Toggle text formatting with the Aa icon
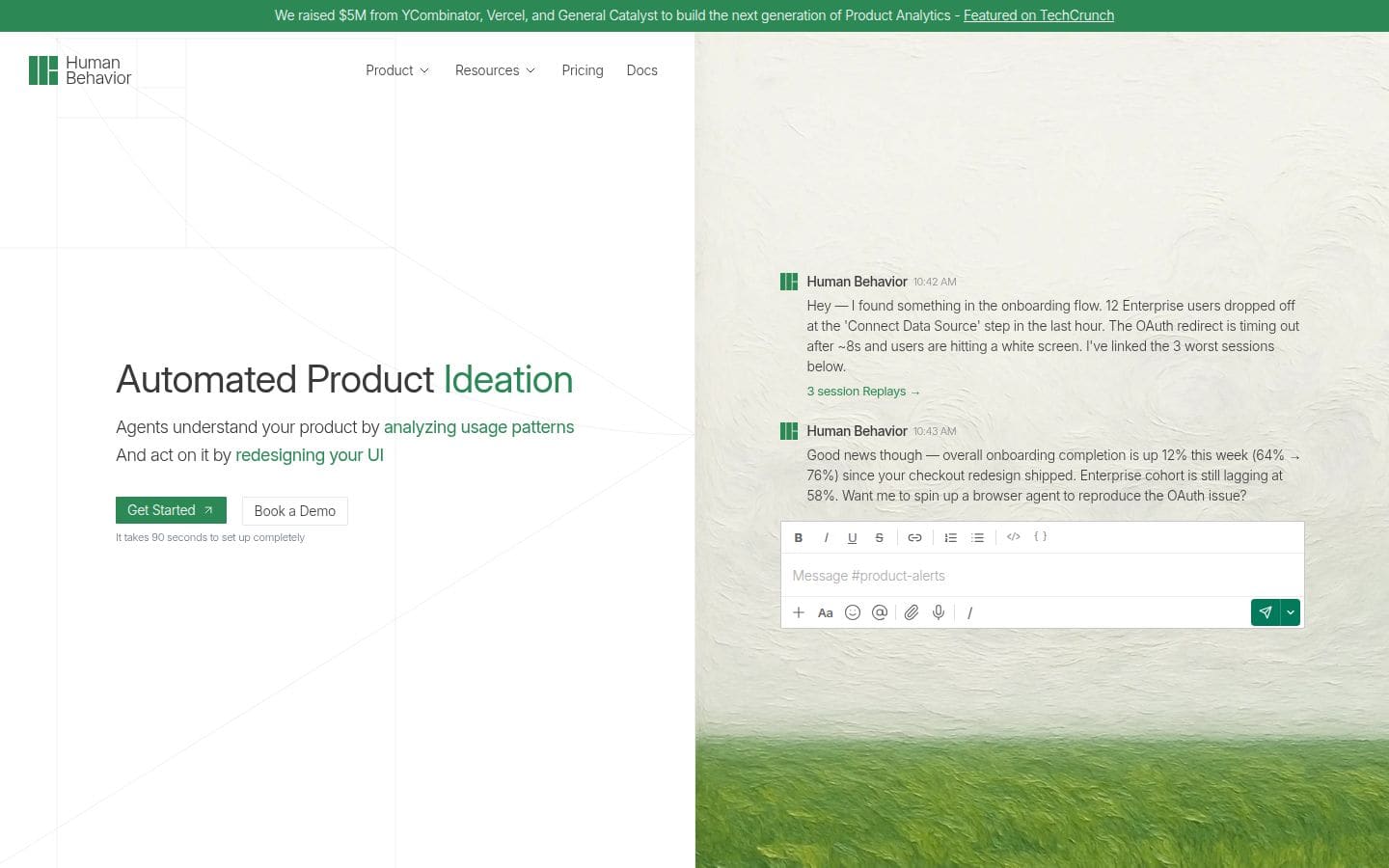Screen dimensions: 1389x868 click(826, 612)
